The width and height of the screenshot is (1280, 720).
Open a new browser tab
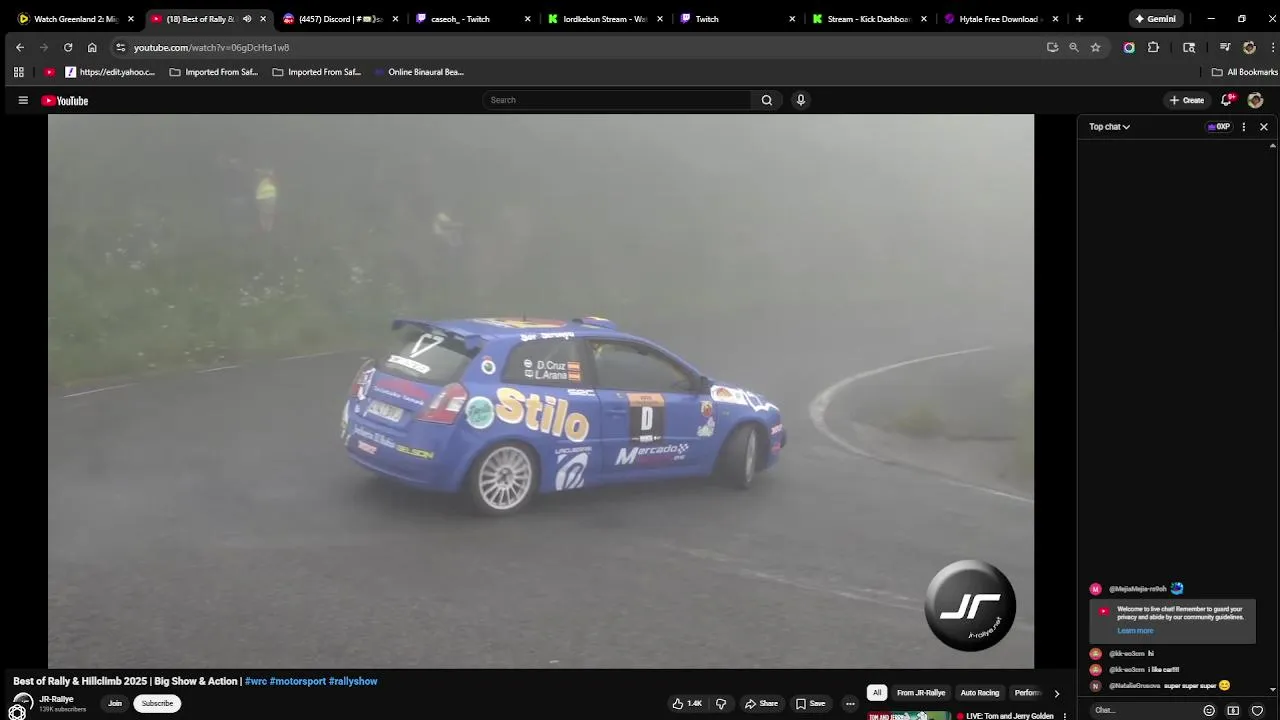[x=1079, y=19]
